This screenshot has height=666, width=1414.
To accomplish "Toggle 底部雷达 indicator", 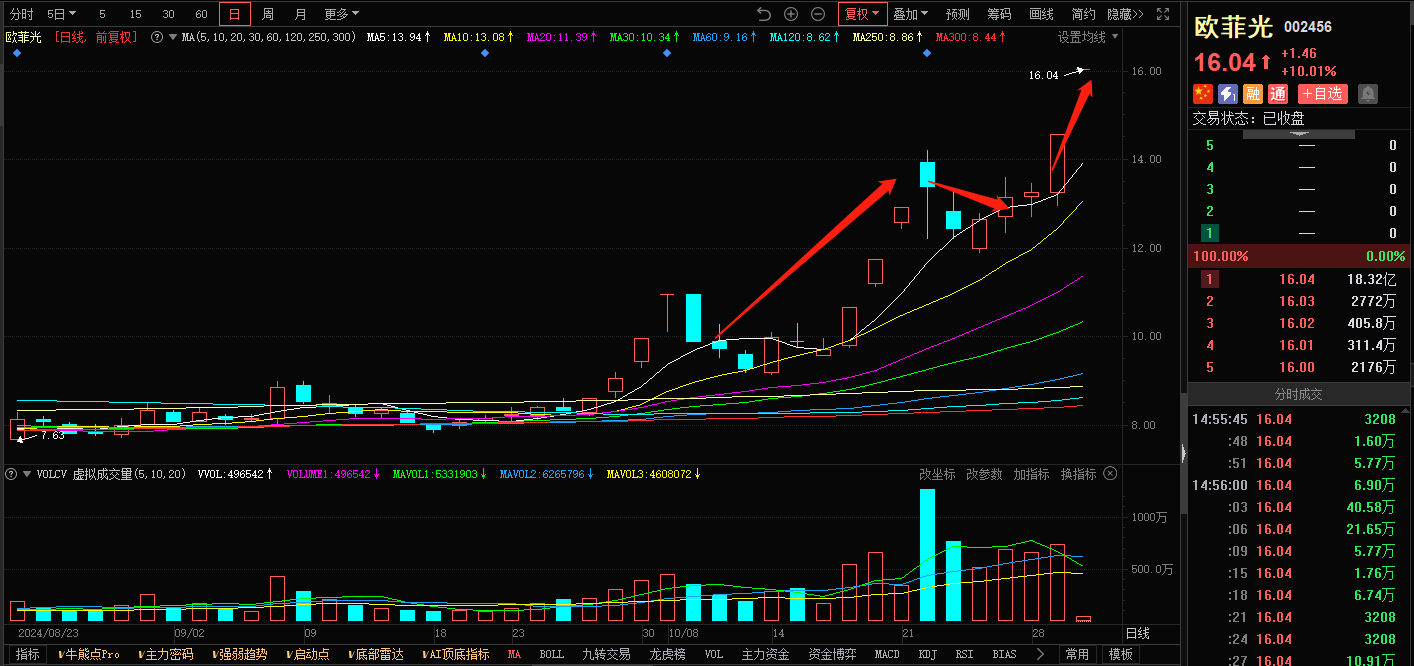I will coord(377,654).
